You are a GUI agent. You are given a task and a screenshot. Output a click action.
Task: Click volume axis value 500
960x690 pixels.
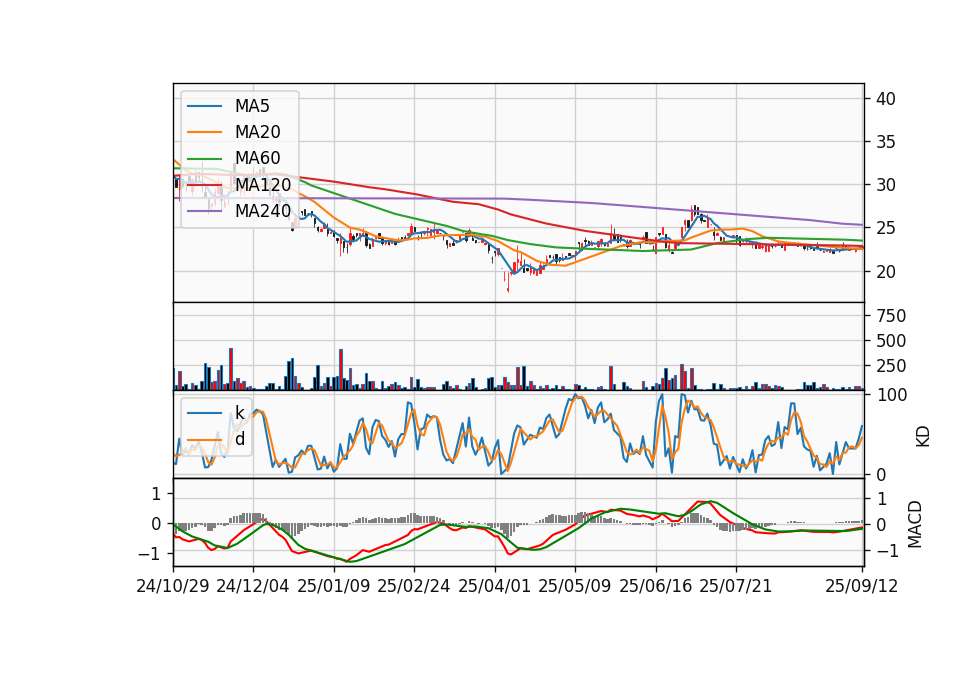[x=891, y=341]
